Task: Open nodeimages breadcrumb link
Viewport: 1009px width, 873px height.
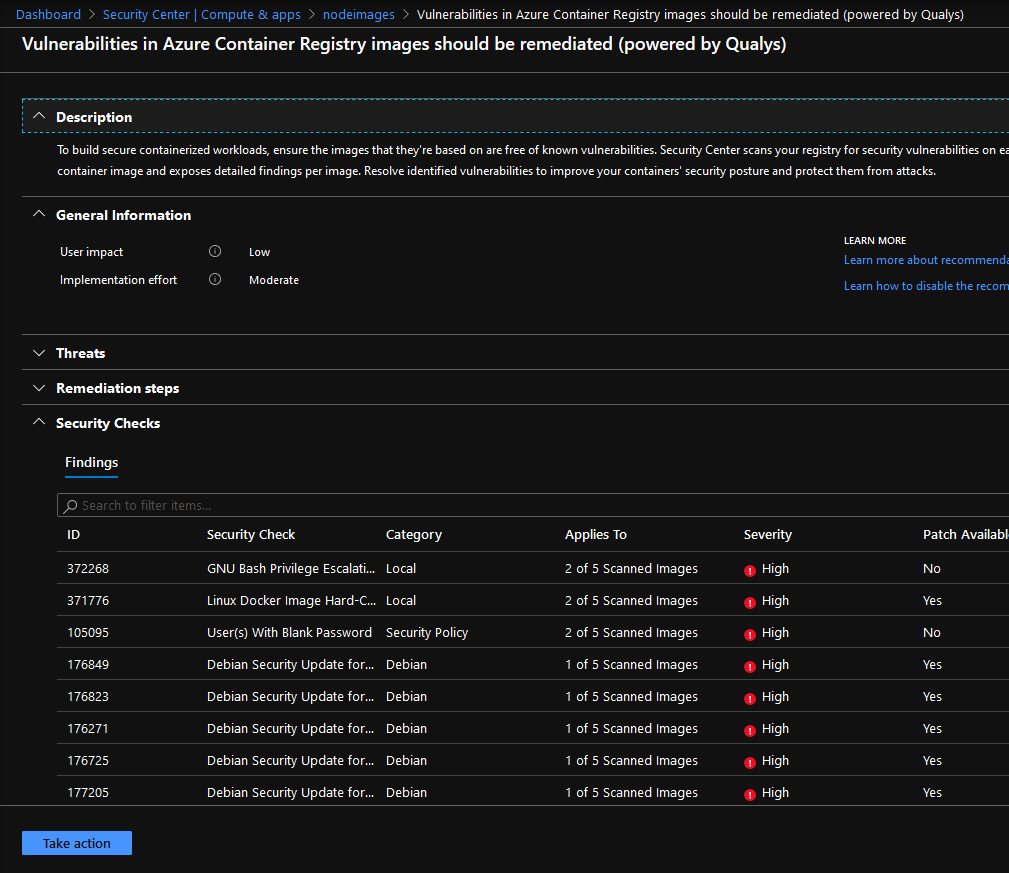Action: point(358,15)
